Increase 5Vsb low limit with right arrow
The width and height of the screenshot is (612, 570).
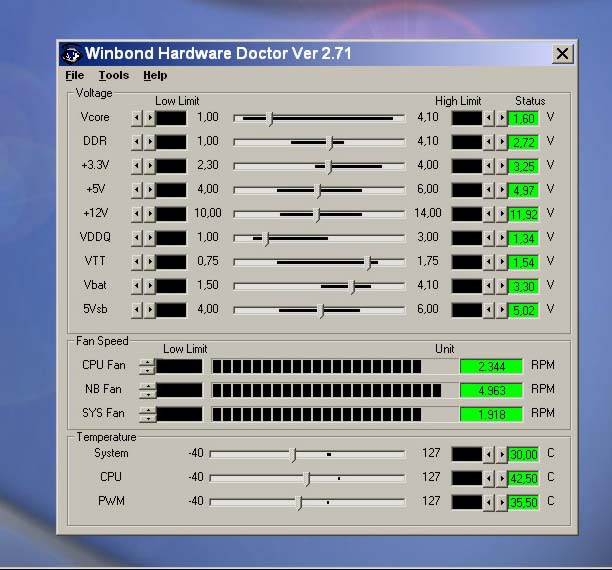[150, 310]
